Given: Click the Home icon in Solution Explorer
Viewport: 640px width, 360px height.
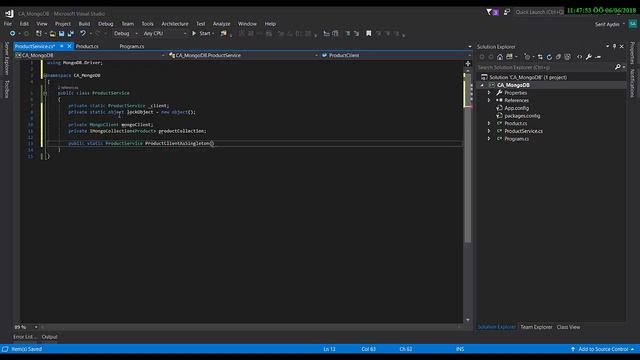Looking at the screenshot, I should [x=500, y=57].
